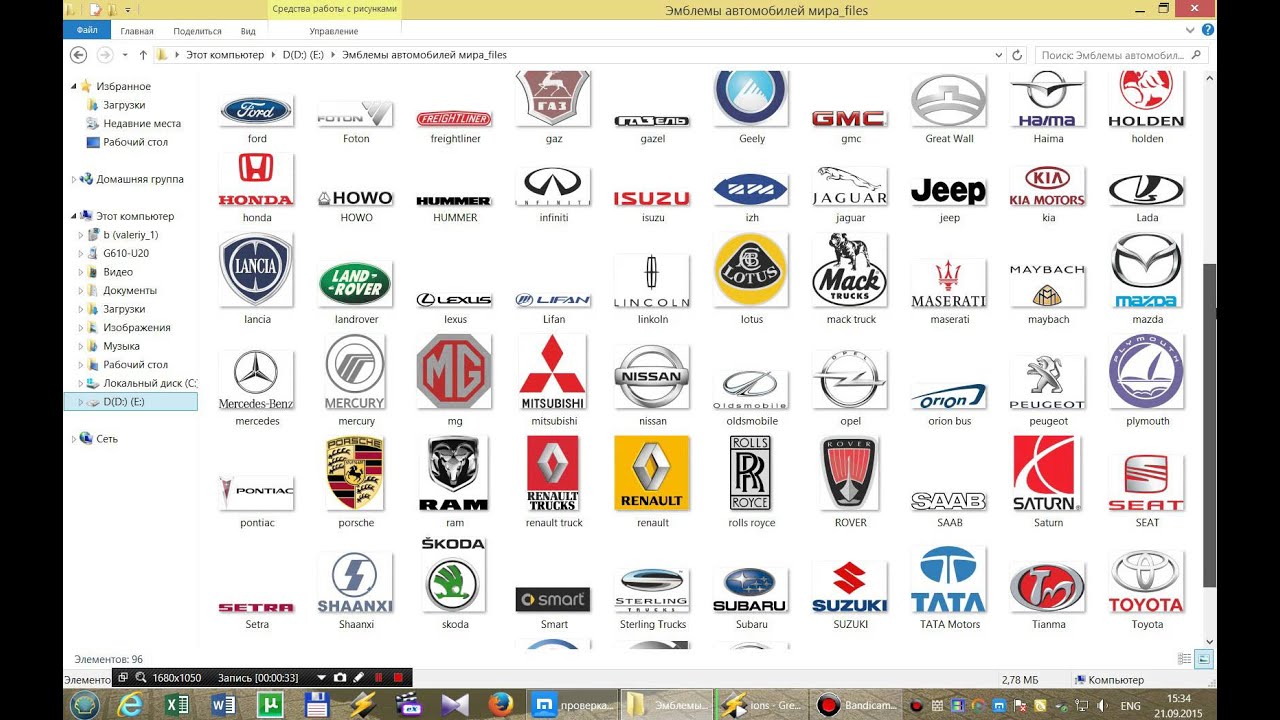Viewport: 1280px width, 720px height.
Task: Click the scrollbar down arrow
Action: (x=1210, y=642)
